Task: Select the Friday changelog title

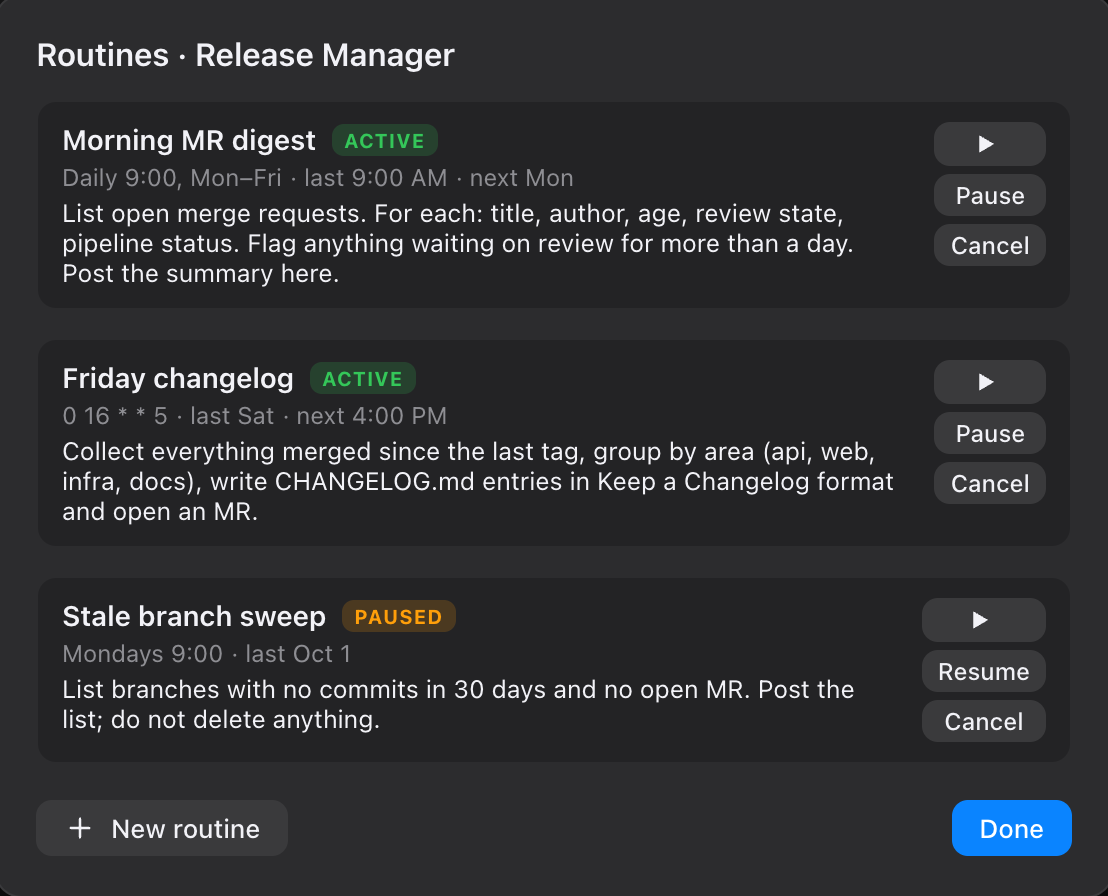Action: click(x=178, y=379)
